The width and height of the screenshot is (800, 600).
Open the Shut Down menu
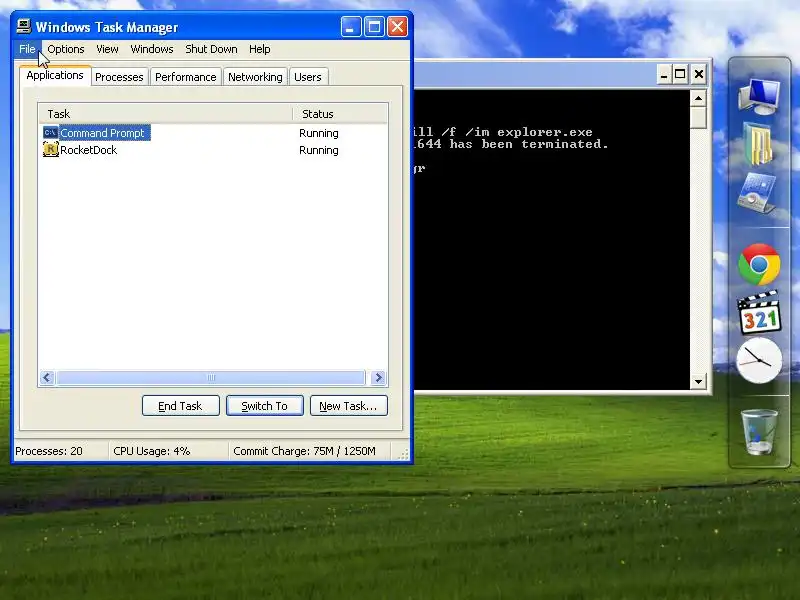(x=211, y=49)
